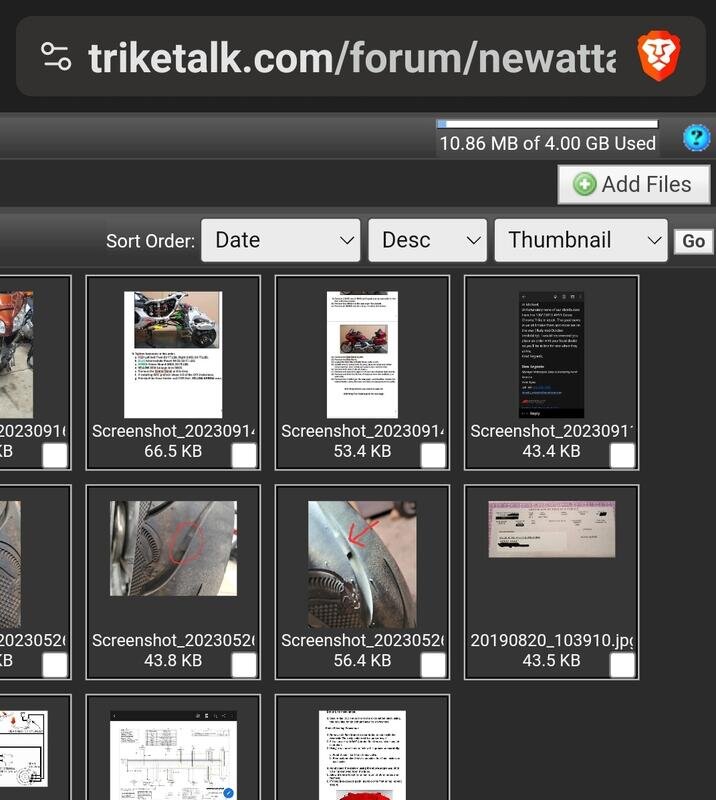Open the blue help question mark
Screen dimensions: 716x800
click(696, 137)
